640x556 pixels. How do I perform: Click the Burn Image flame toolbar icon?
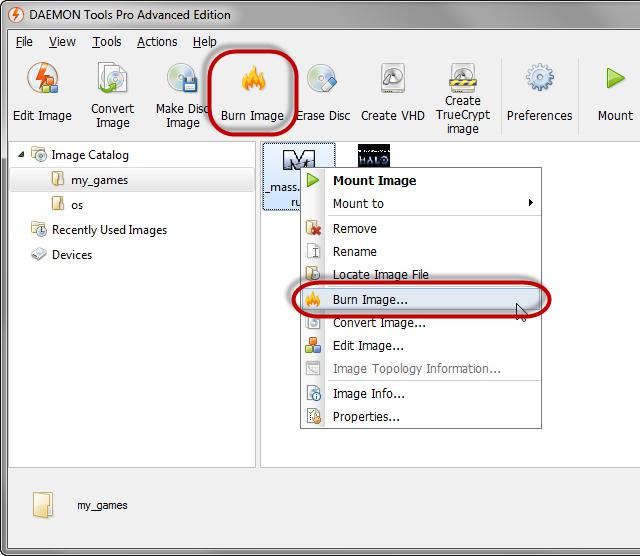pos(253,78)
